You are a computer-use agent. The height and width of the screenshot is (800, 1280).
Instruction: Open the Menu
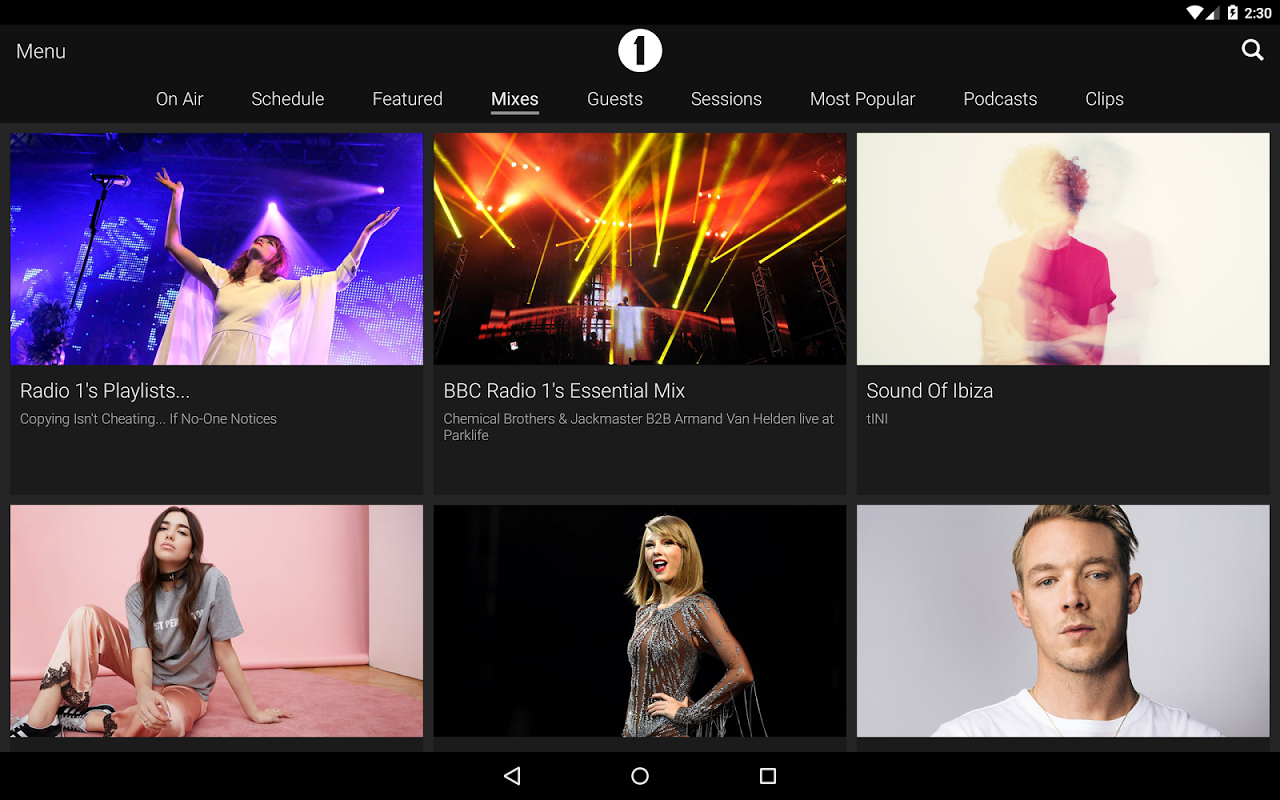[40, 50]
